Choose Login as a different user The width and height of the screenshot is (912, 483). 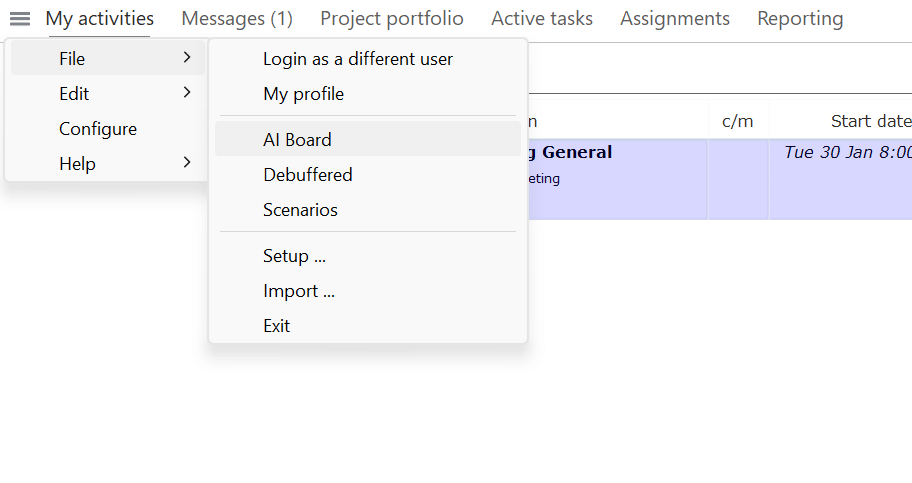click(358, 59)
